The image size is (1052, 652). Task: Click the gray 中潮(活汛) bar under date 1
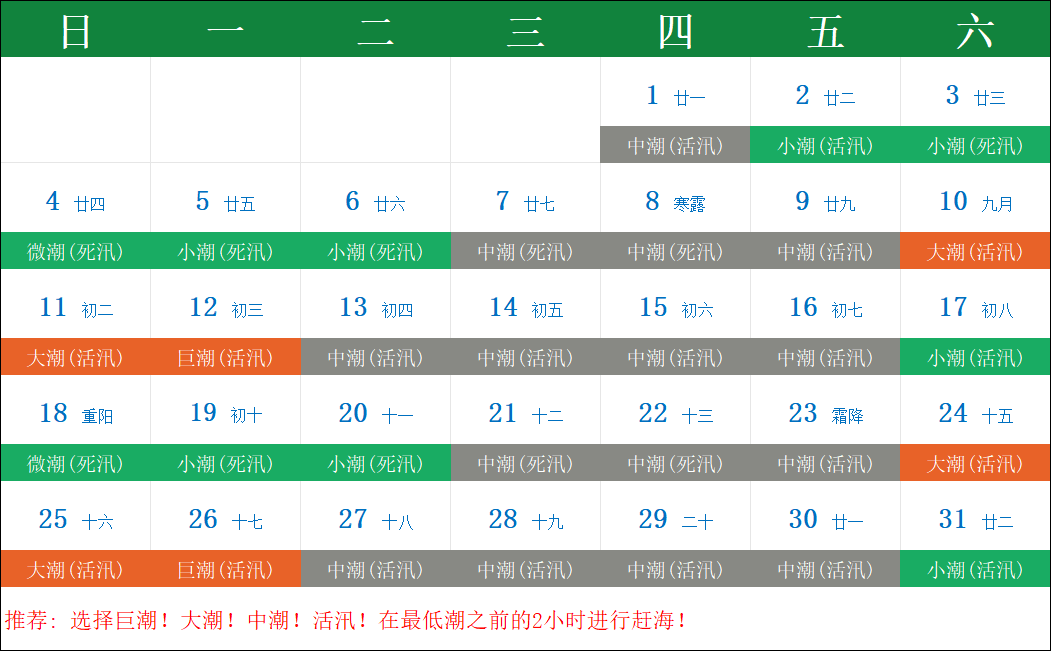tap(675, 145)
